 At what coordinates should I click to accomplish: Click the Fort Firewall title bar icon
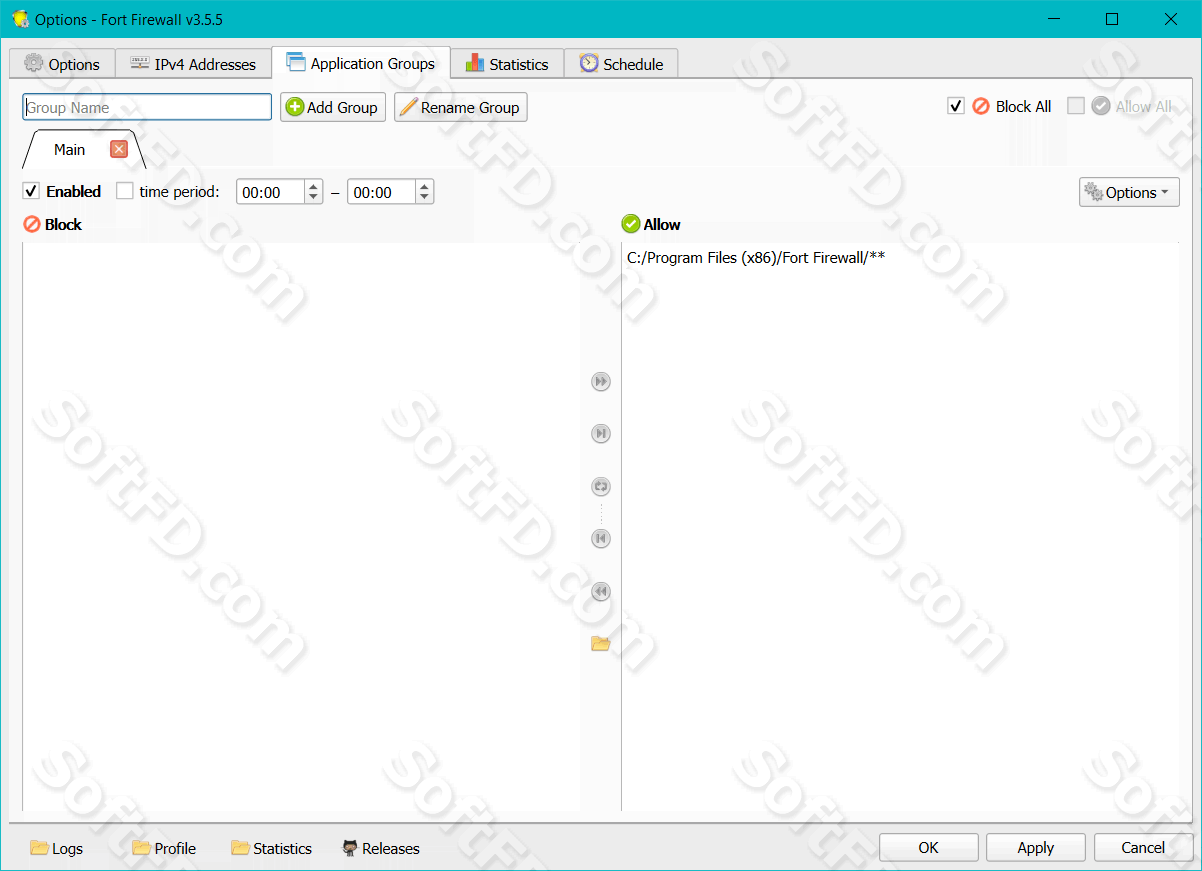(x=20, y=19)
